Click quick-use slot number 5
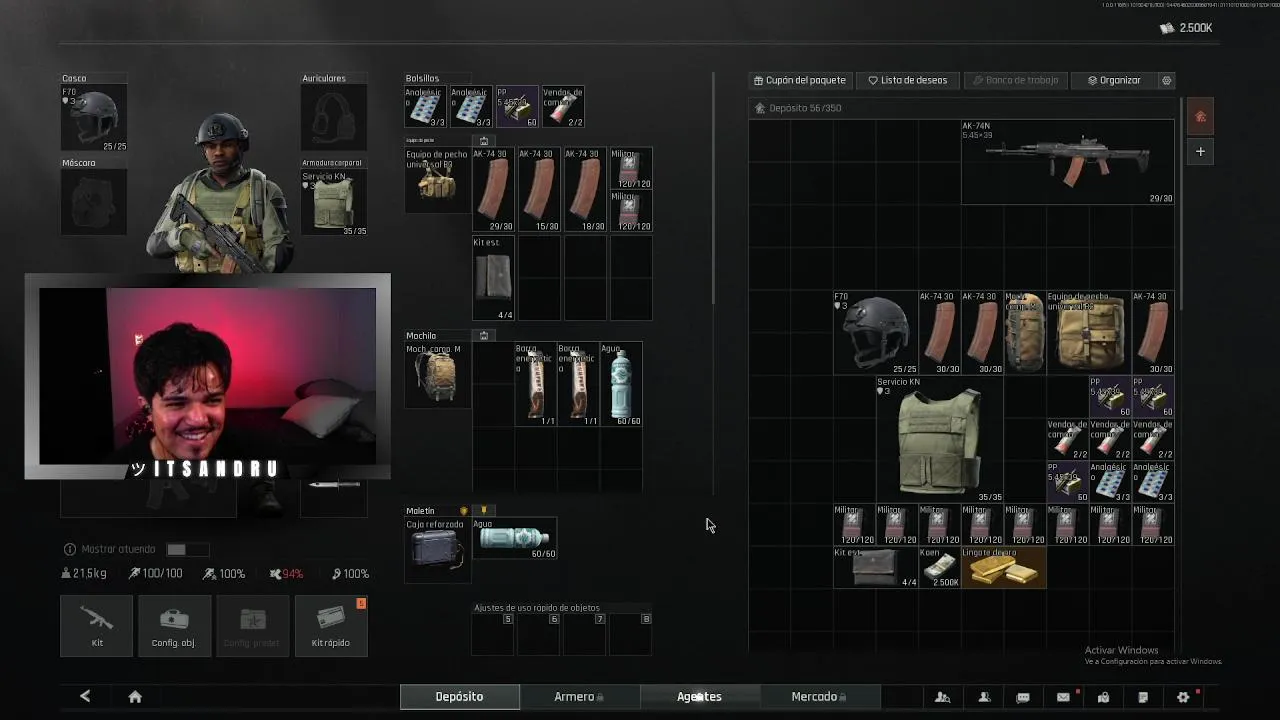The height and width of the screenshot is (720, 1280). tap(493, 634)
